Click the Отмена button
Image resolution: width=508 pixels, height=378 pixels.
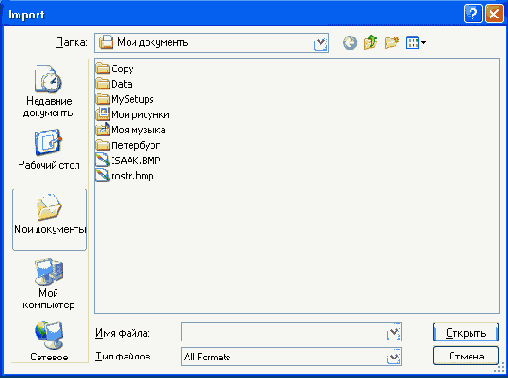click(466, 356)
